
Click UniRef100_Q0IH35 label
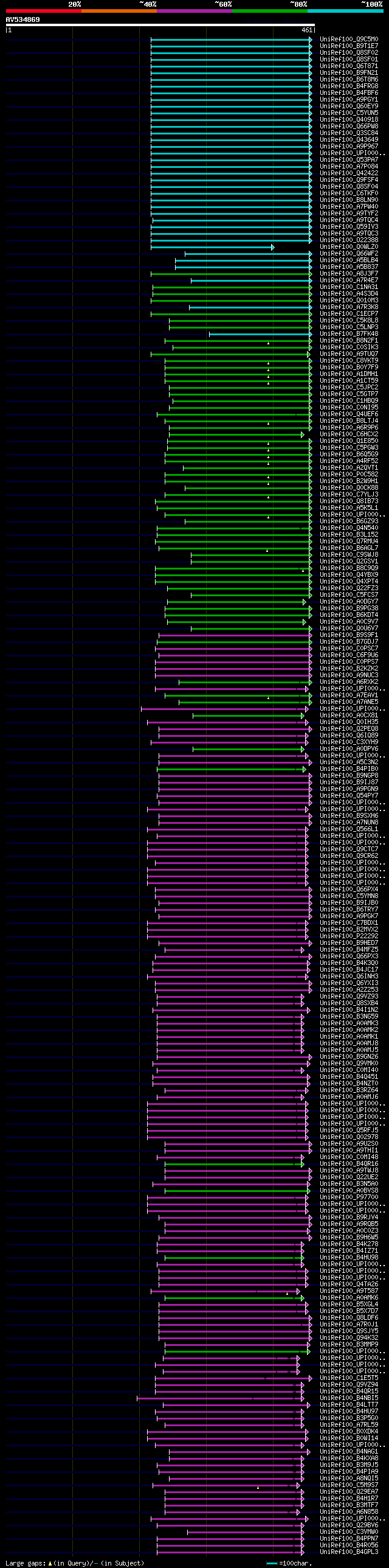coord(349,722)
